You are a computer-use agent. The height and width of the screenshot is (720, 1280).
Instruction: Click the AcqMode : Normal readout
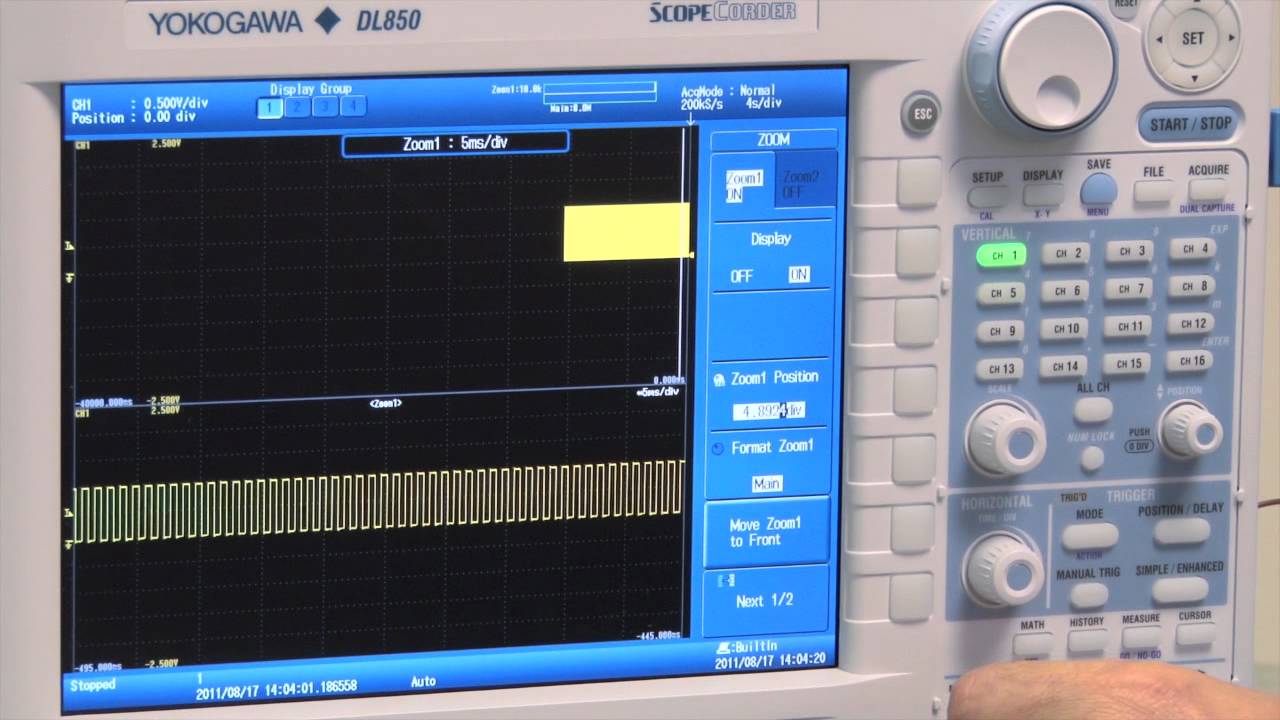coord(729,91)
